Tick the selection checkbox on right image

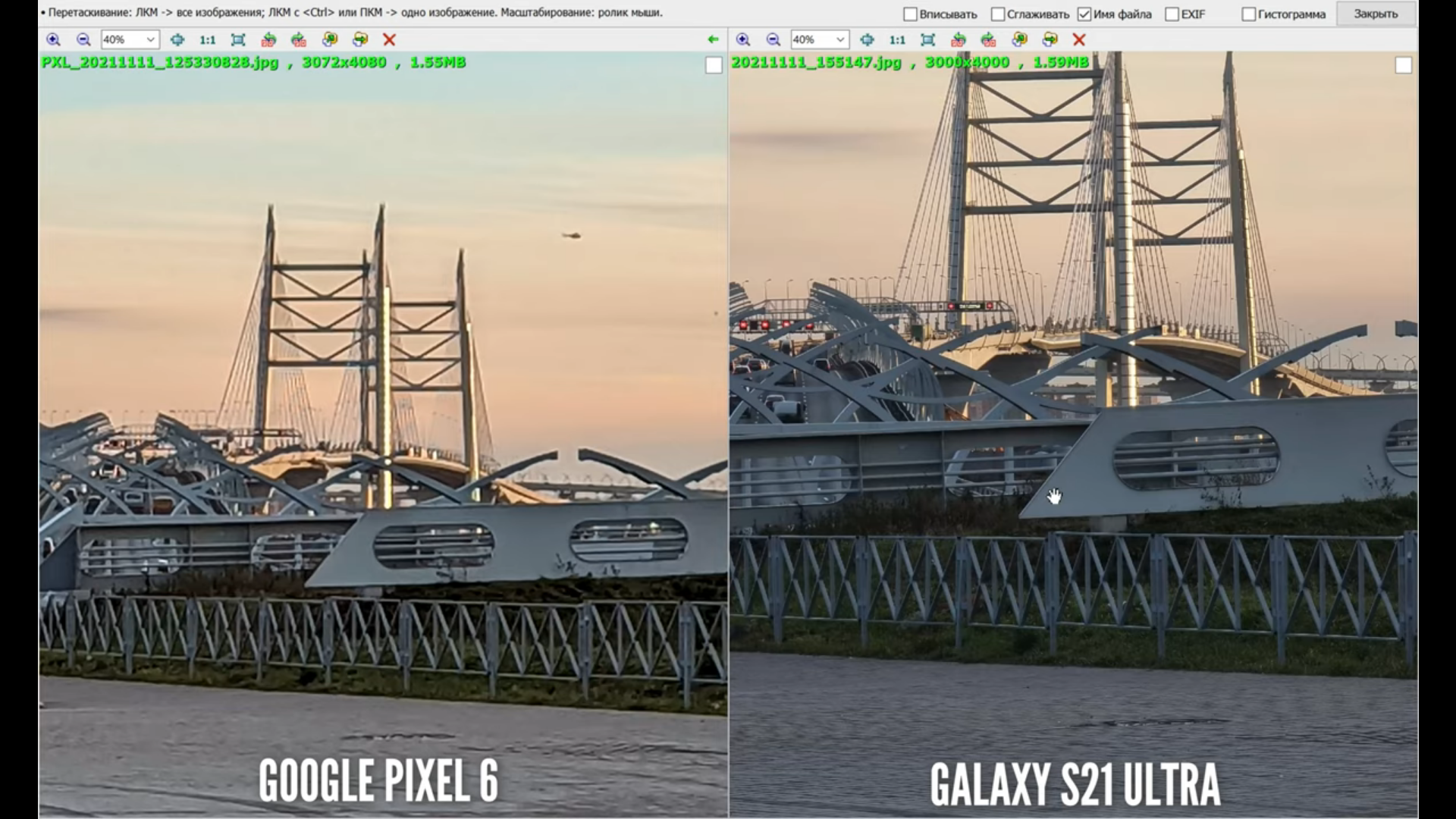(1404, 65)
